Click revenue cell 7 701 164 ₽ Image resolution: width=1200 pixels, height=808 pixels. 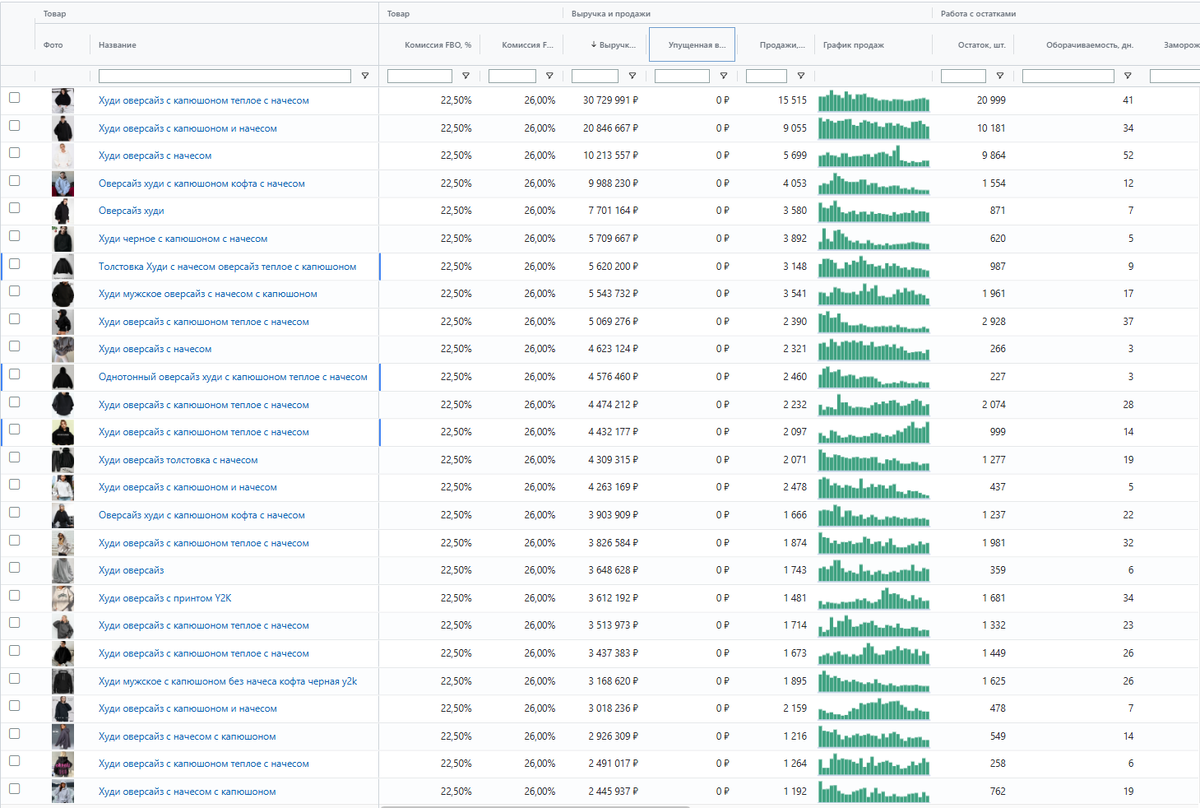pos(612,211)
